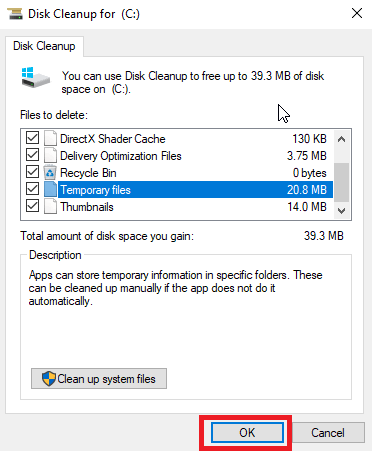Select the Disk Cleanup tab
This screenshot has width=372, height=451.
point(44,46)
